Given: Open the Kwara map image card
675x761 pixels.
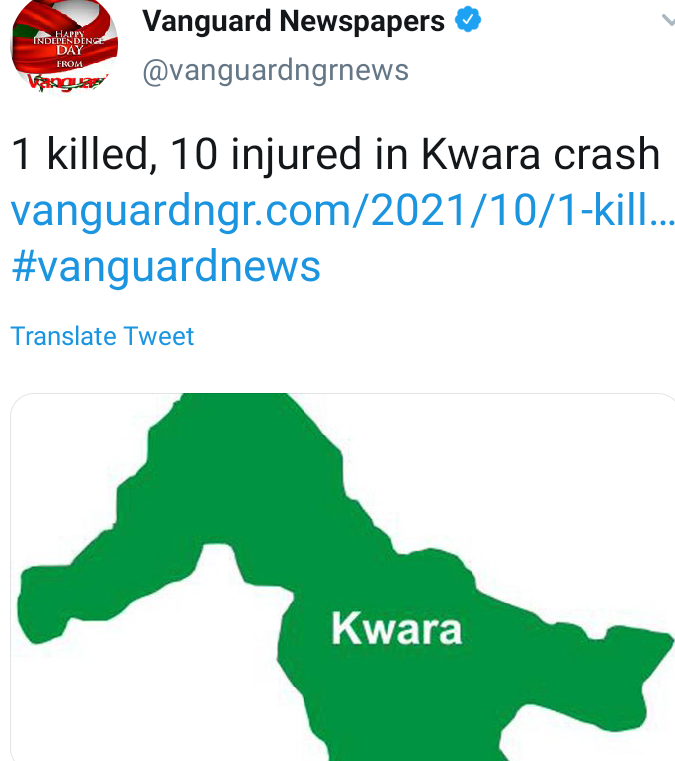Looking at the screenshot, I should tap(343, 577).
